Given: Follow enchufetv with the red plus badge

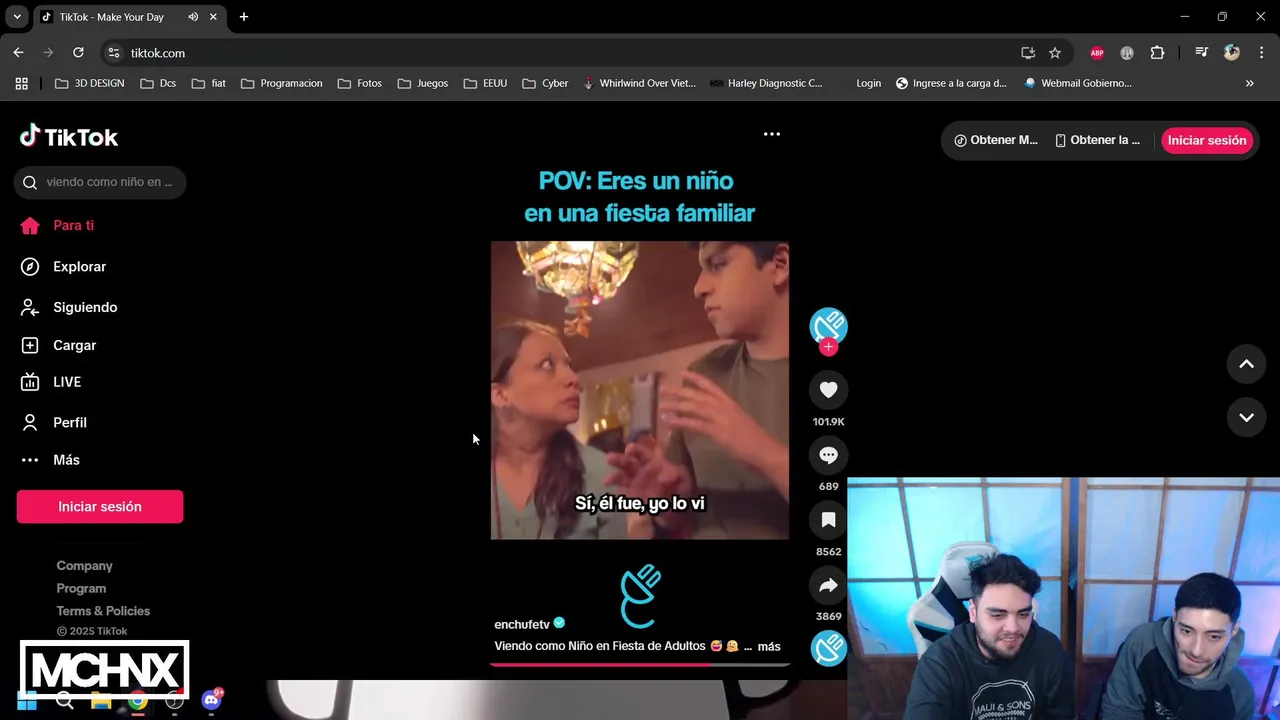Looking at the screenshot, I should (x=828, y=347).
